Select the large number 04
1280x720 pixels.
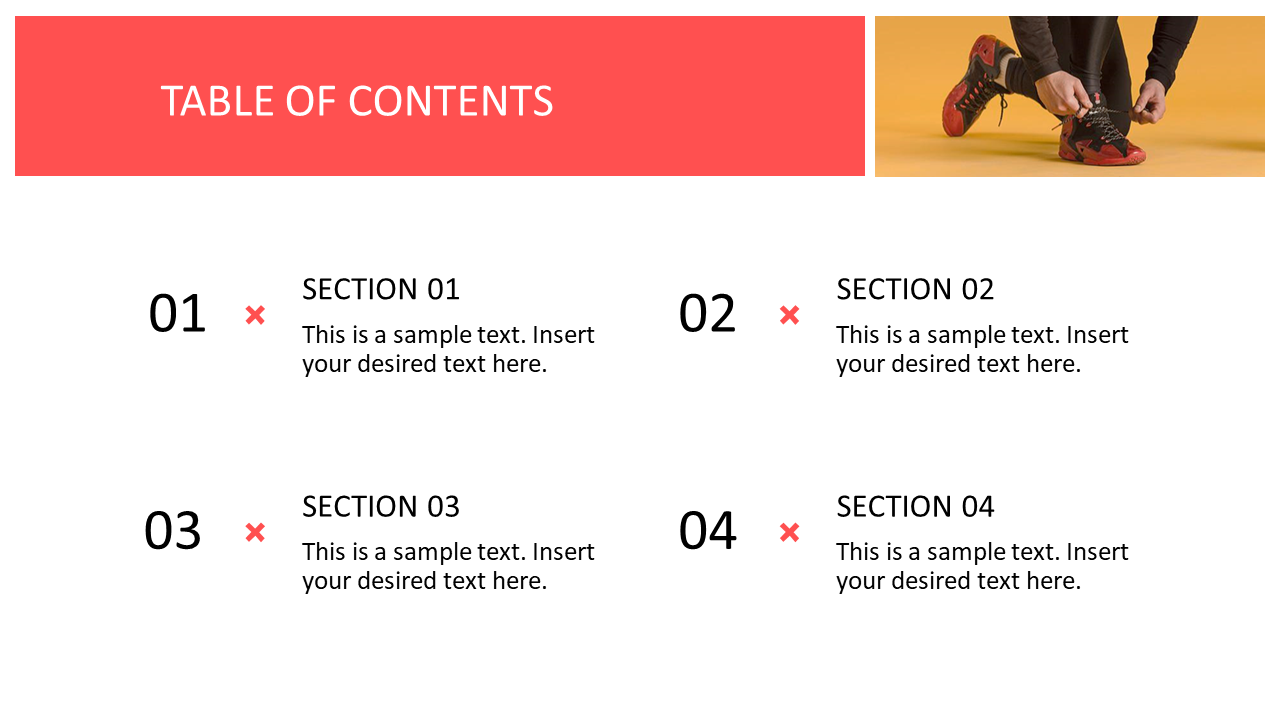coord(707,531)
